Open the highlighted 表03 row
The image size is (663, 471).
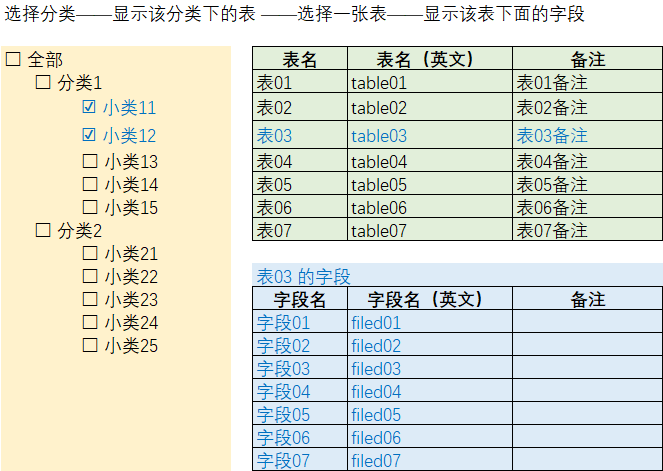click(x=275, y=136)
